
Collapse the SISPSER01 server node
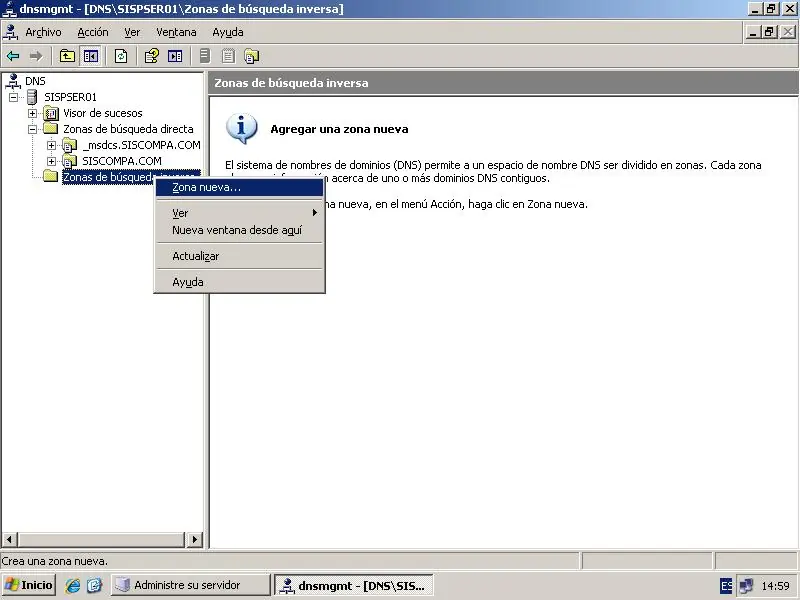13,97
